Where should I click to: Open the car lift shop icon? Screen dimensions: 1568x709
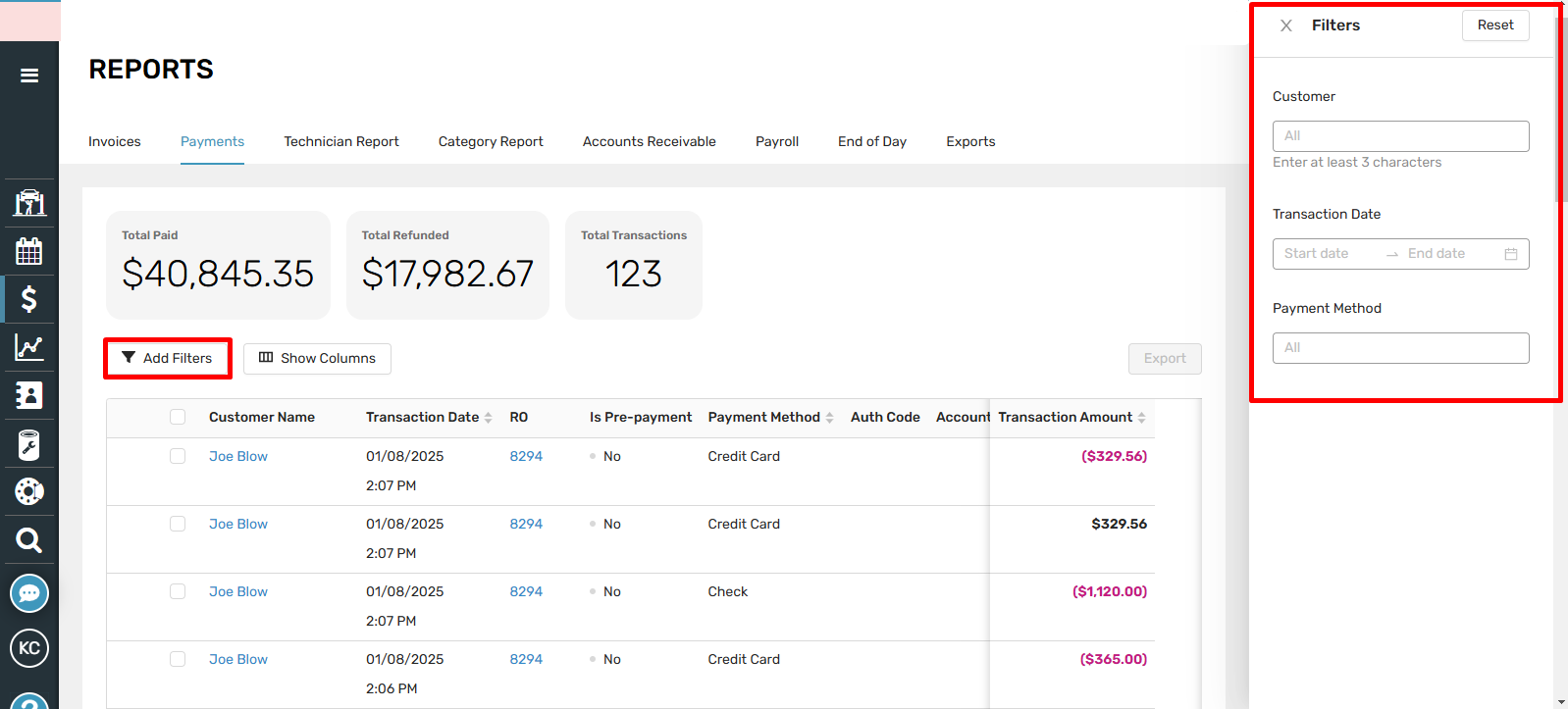coord(29,203)
